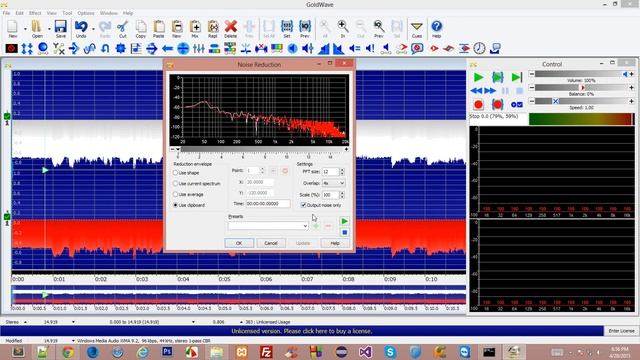Select the Use shape radio option
Screen dimensions: 640x360
click(187, 173)
